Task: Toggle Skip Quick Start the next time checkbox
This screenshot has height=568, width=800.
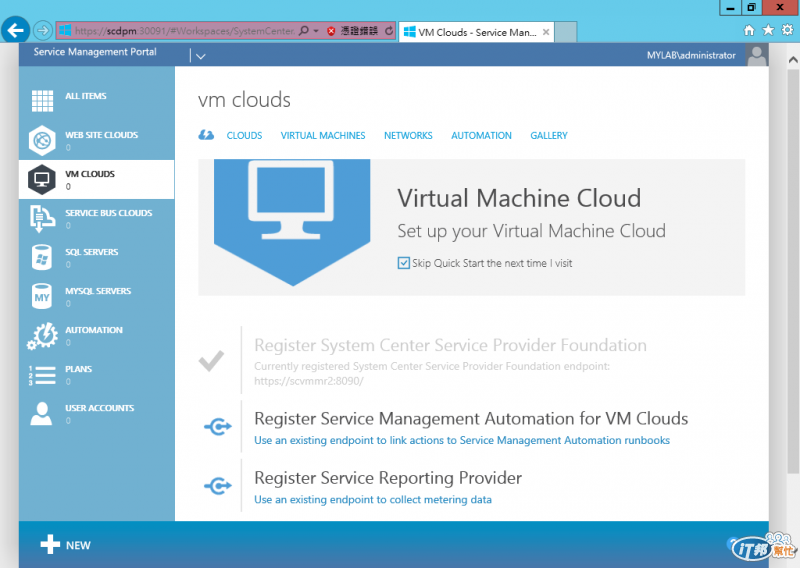Action: coord(403,263)
